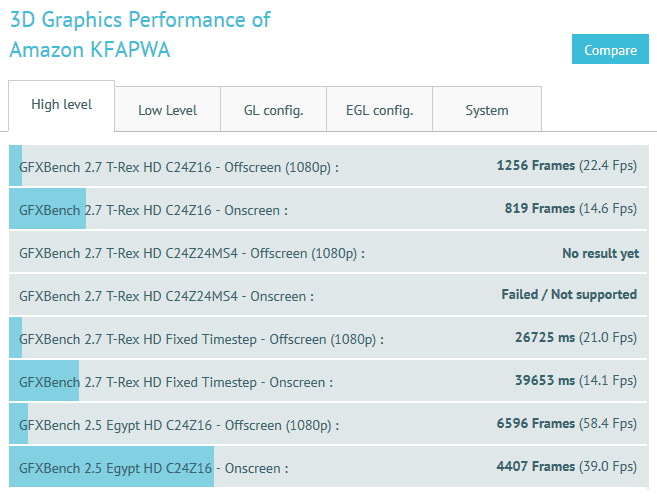The height and width of the screenshot is (498, 657).
Task: Click T-Rex HD Fixed Timestep Onscreen test label
Action: click(176, 382)
